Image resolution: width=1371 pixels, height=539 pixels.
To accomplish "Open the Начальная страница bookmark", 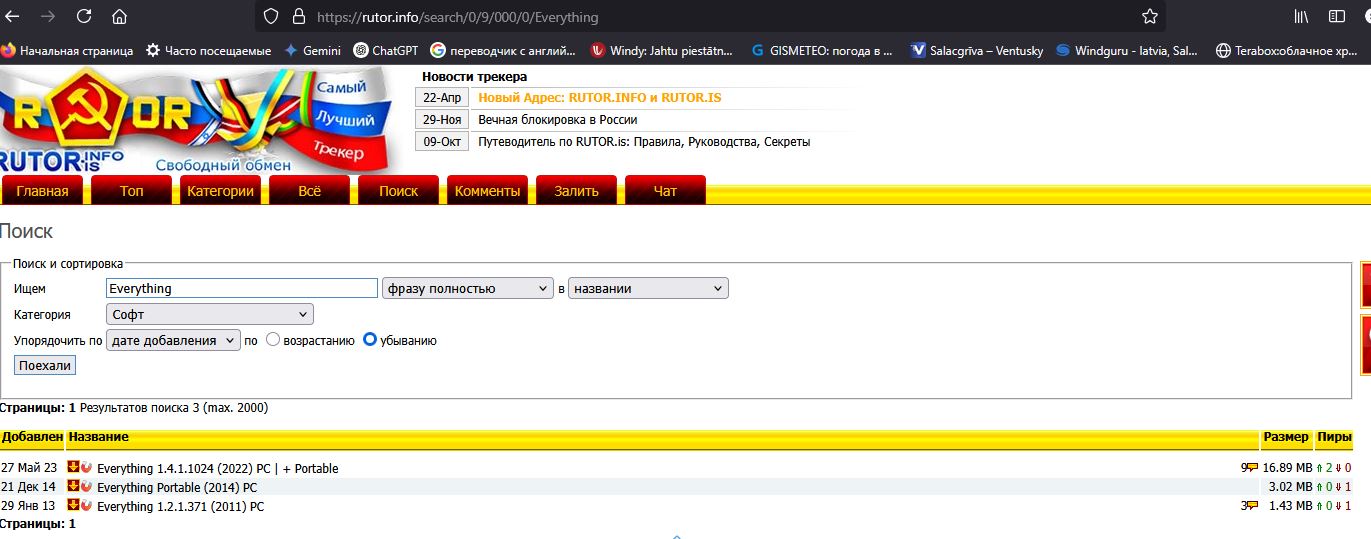I will coord(67,50).
